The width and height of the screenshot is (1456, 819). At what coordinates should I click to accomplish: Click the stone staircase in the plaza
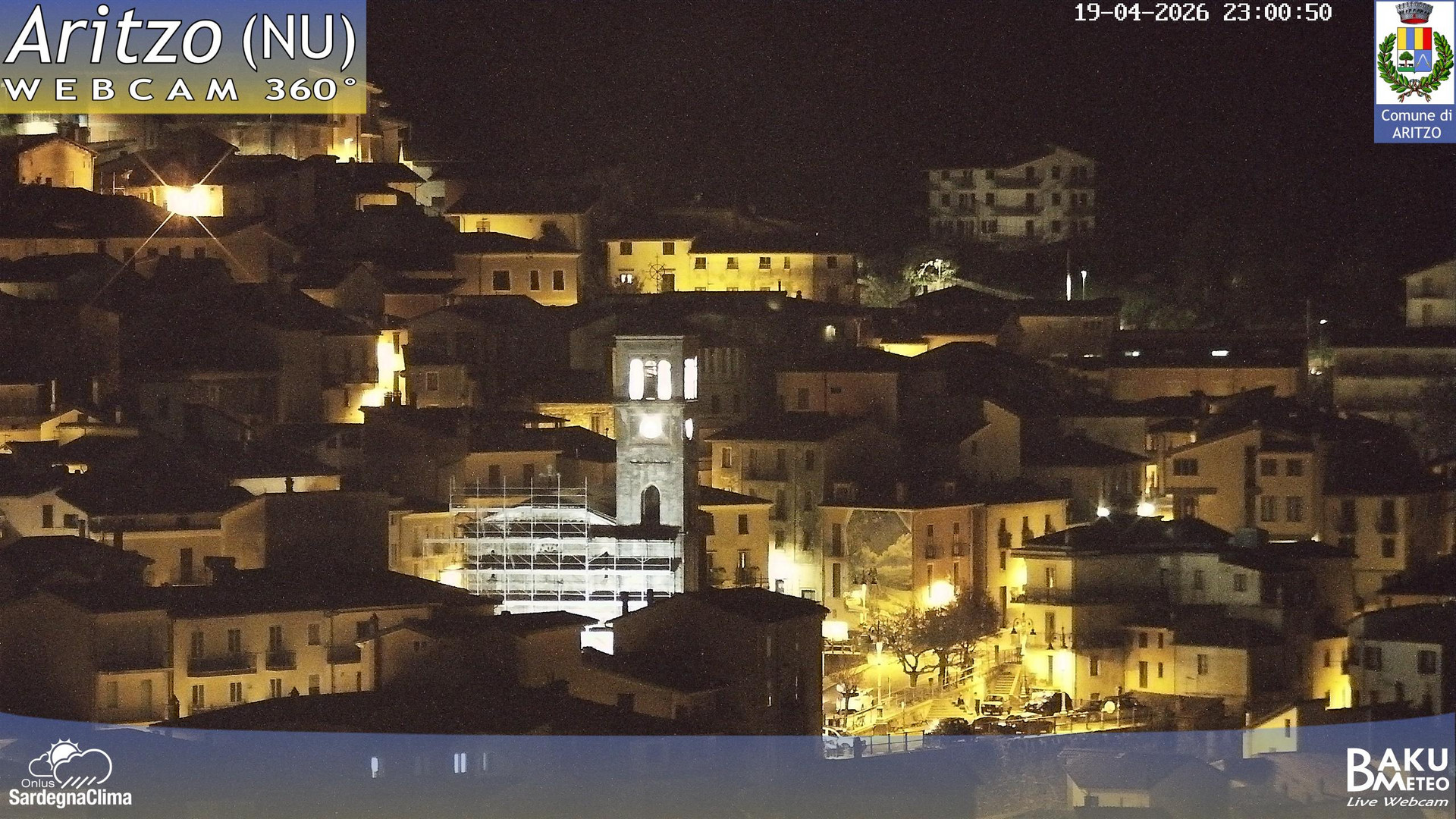pos(1003,683)
